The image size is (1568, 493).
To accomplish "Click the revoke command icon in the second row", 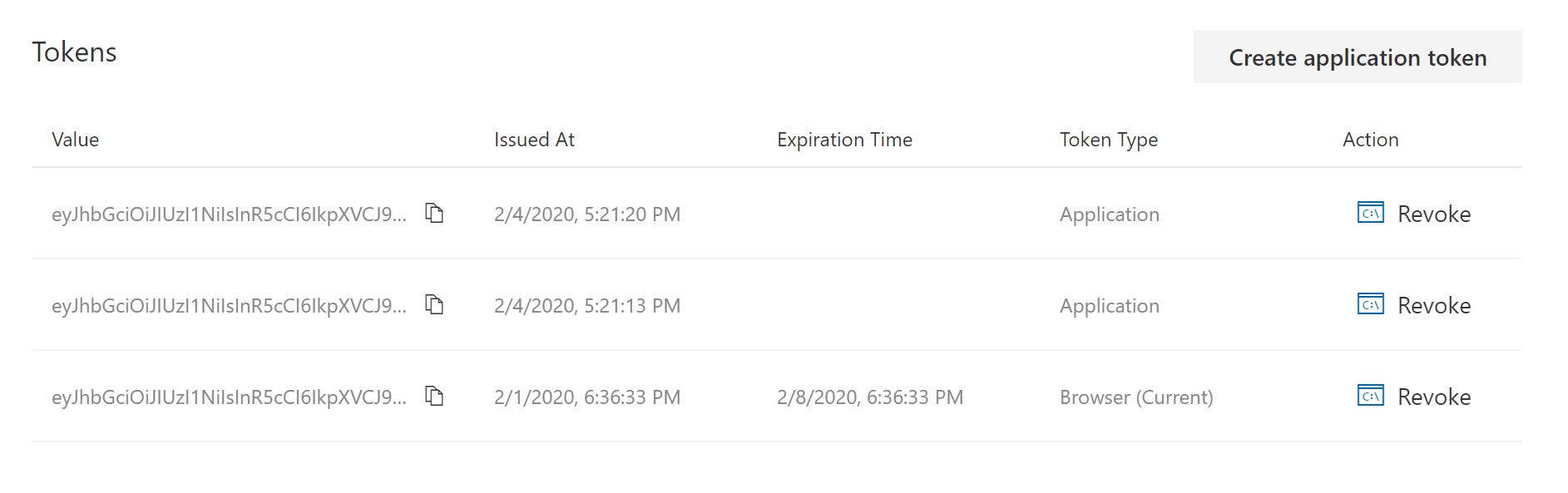I will (1373, 304).
